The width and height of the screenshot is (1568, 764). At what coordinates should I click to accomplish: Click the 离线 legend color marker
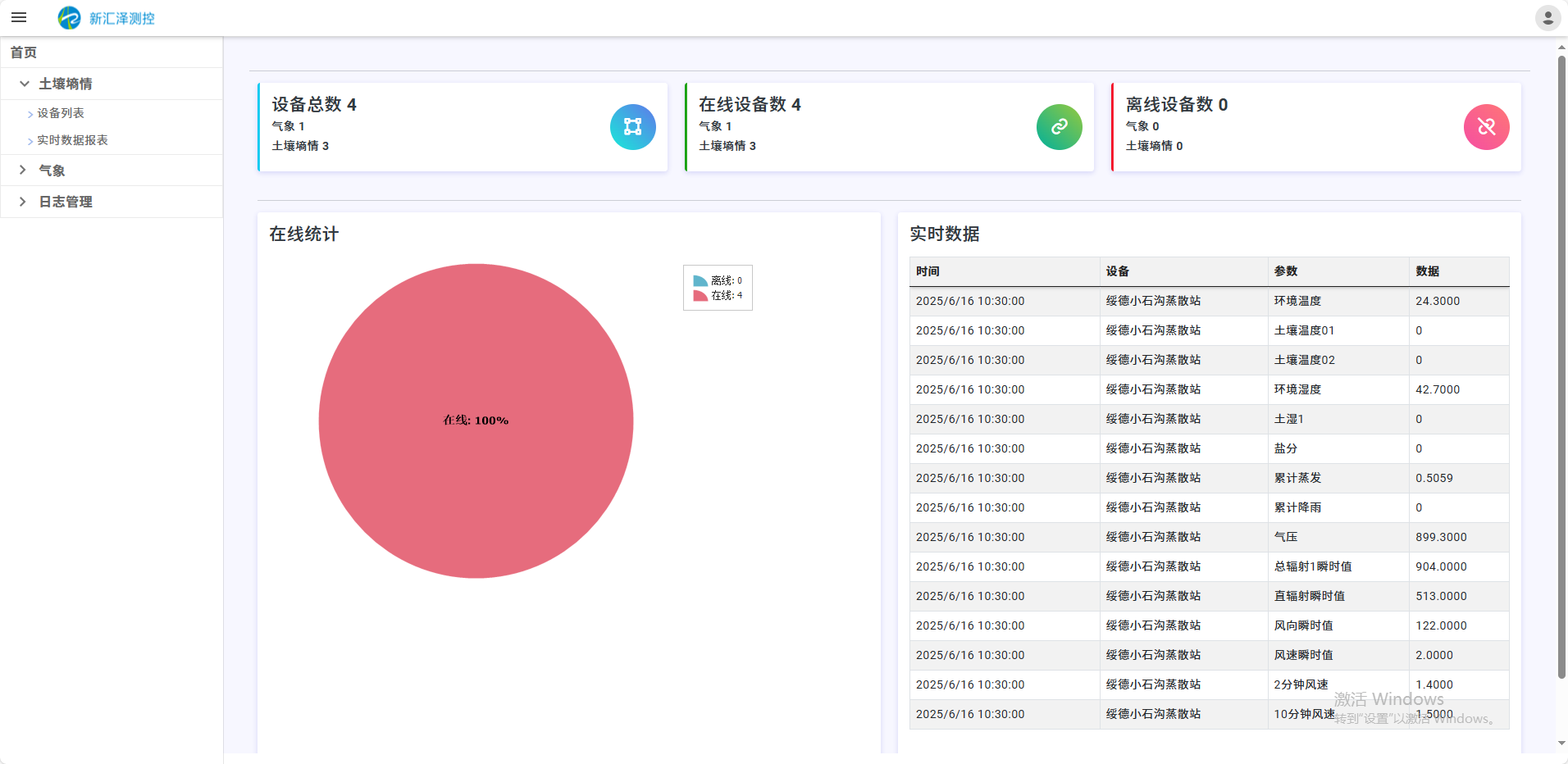[700, 280]
